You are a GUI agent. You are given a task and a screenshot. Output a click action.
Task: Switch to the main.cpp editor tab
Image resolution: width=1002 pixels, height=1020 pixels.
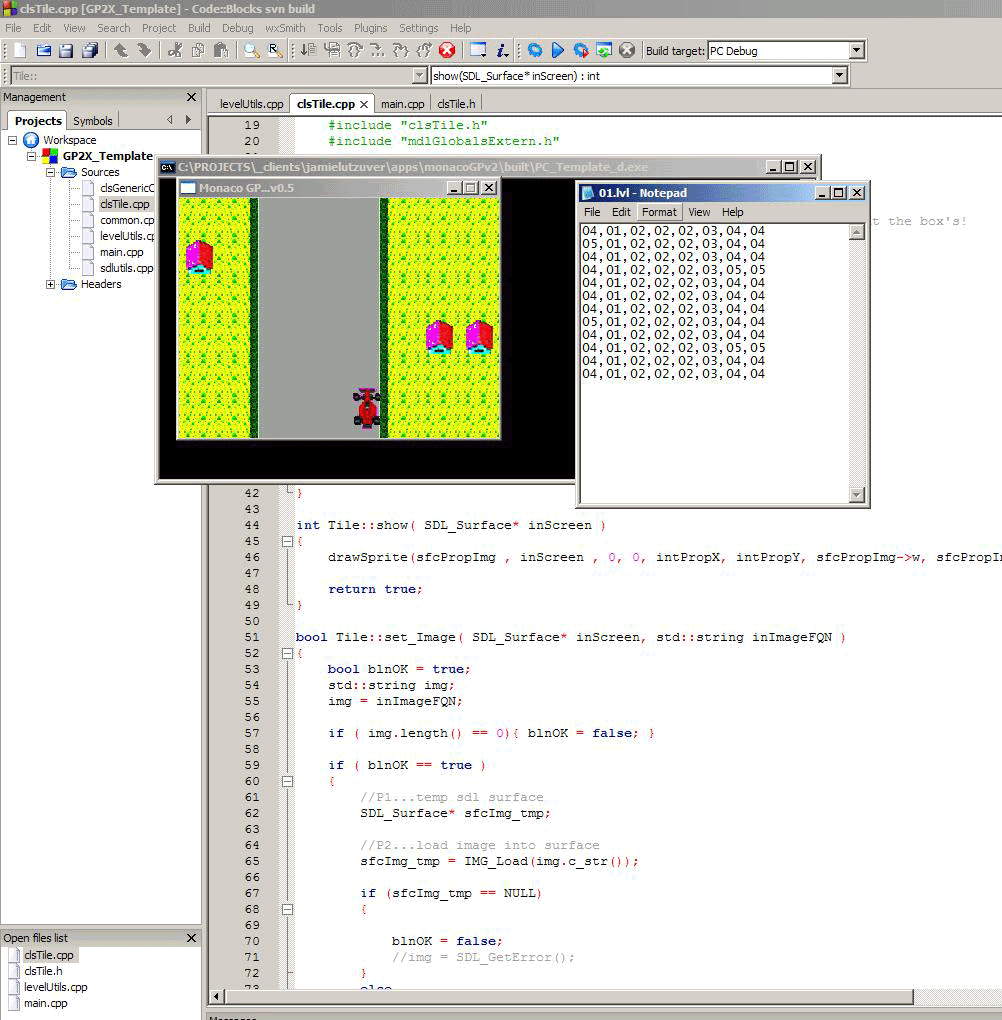pos(402,103)
